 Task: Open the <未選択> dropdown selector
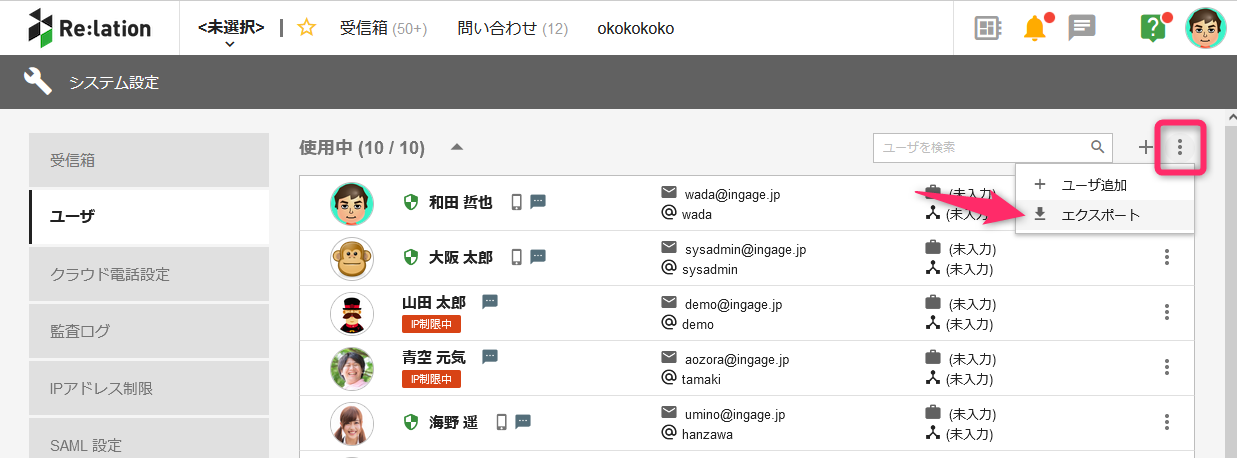point(231,32)
